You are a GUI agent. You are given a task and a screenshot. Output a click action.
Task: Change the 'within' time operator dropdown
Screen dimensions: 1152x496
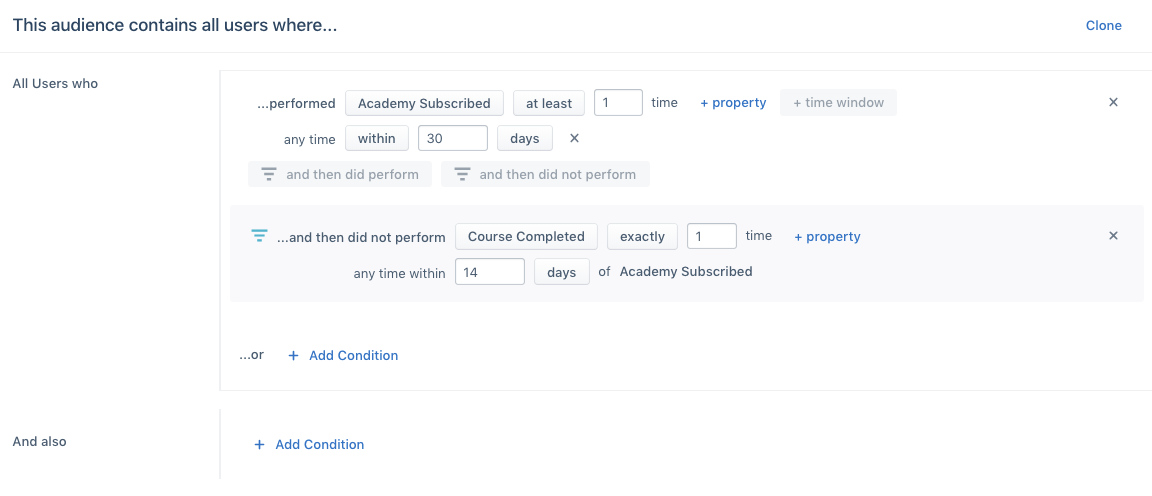(x=376, y=138)
